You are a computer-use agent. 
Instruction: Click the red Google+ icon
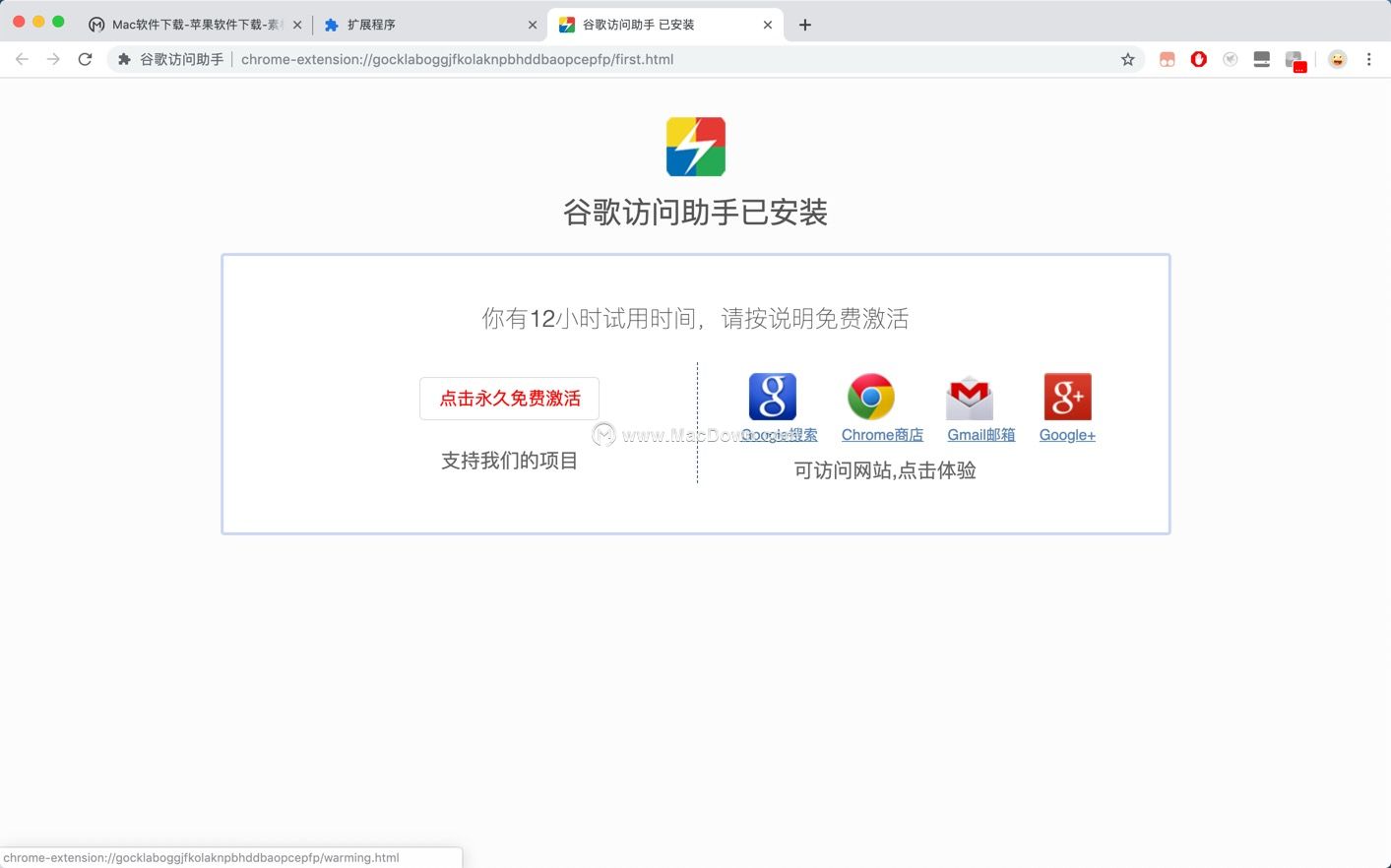[x=1068, y=397]
